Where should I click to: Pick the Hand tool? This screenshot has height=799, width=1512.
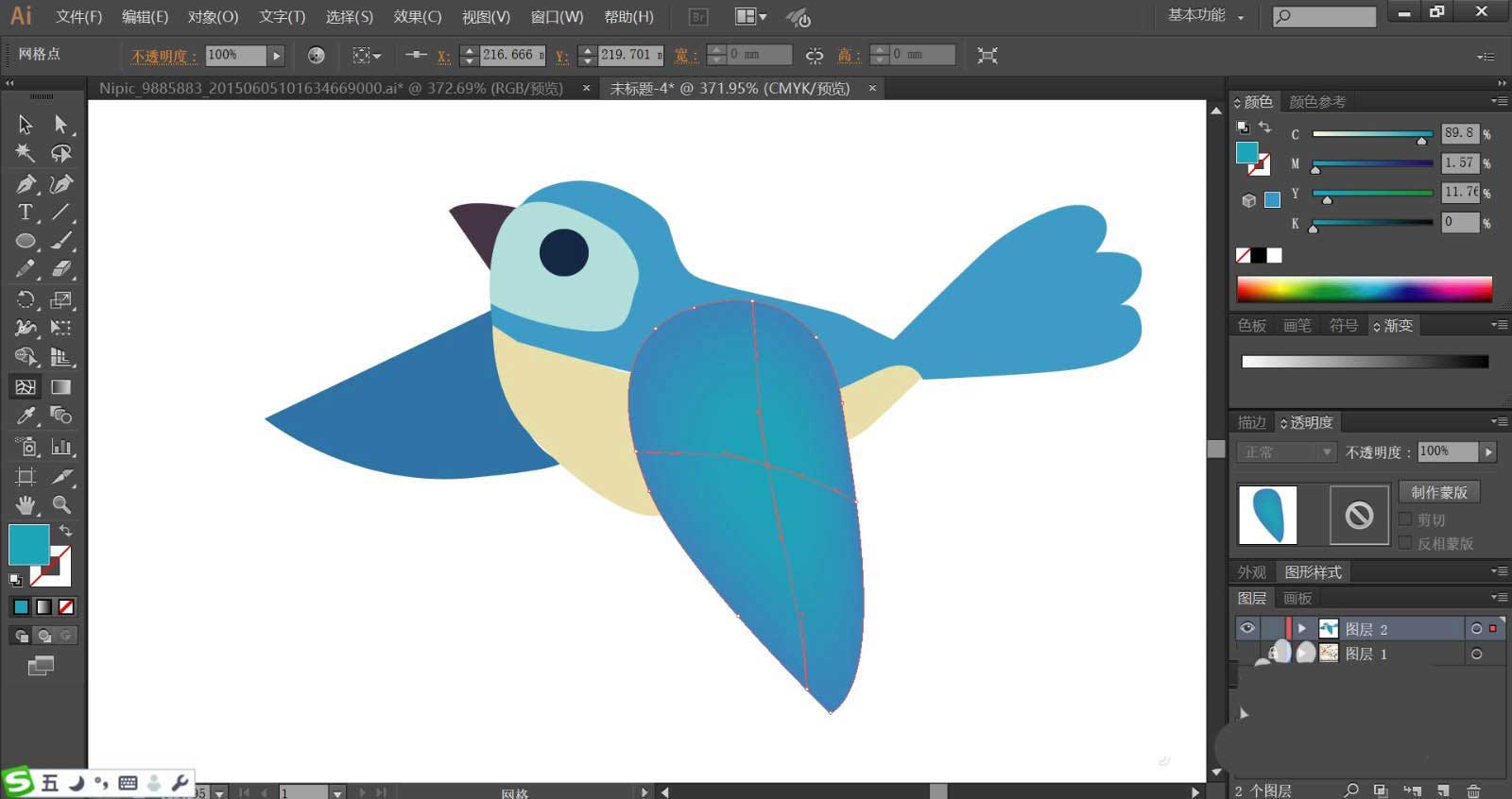click(26, 504)
